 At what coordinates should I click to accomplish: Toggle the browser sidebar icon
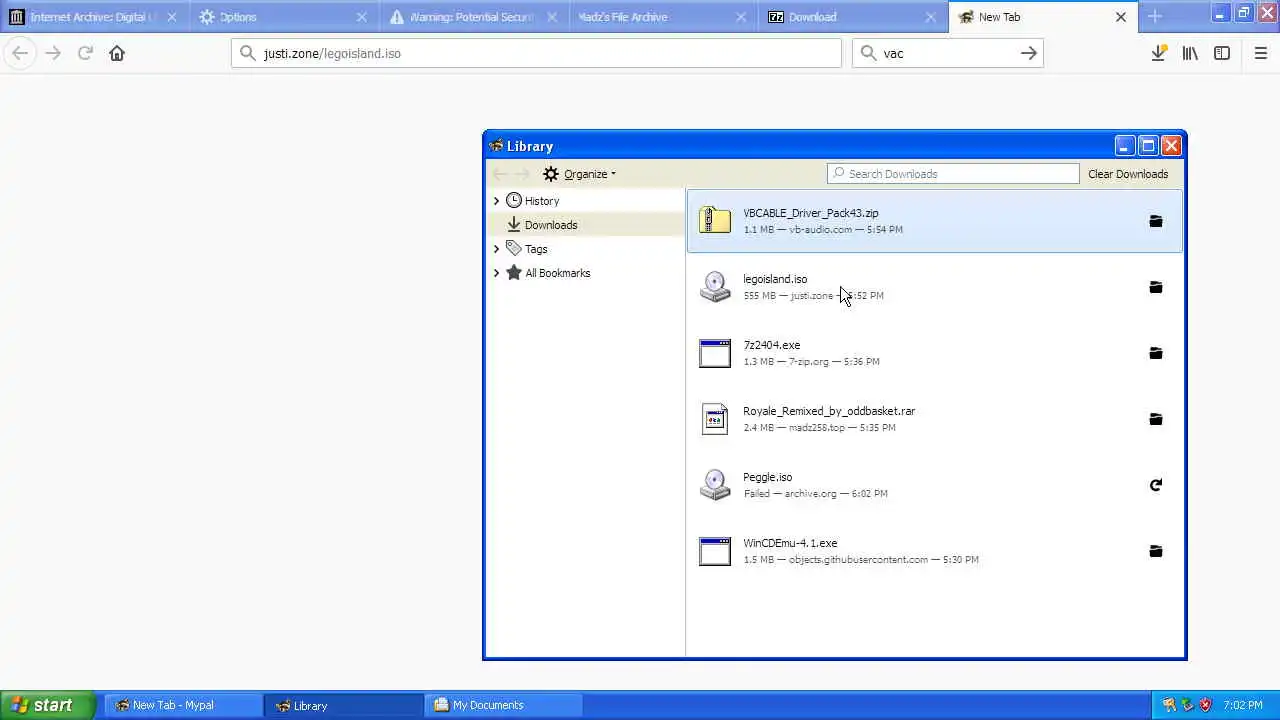[x=1222, y=53]
